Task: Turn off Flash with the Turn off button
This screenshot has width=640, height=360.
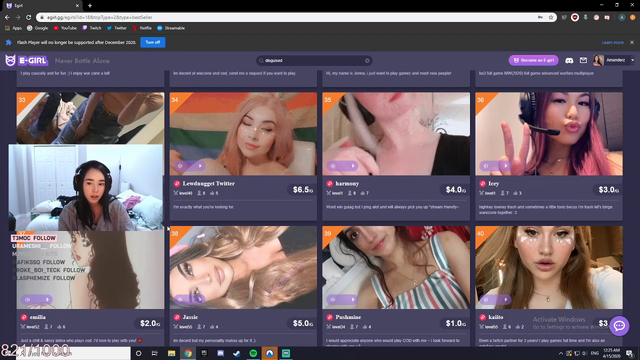Action: (x=153, y=42)
